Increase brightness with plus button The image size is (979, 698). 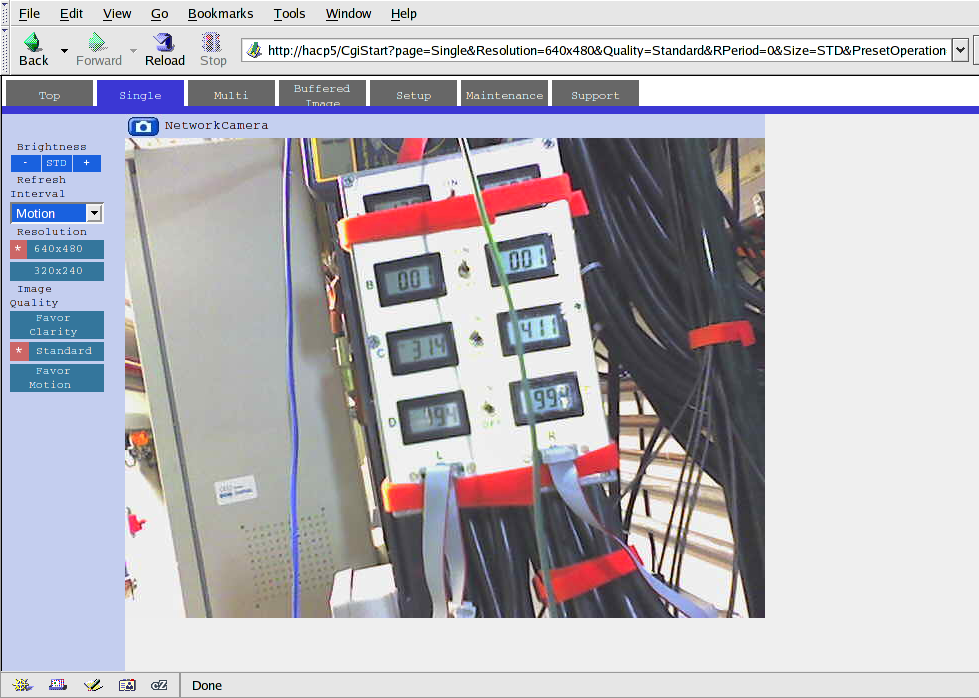click(87, 163)
